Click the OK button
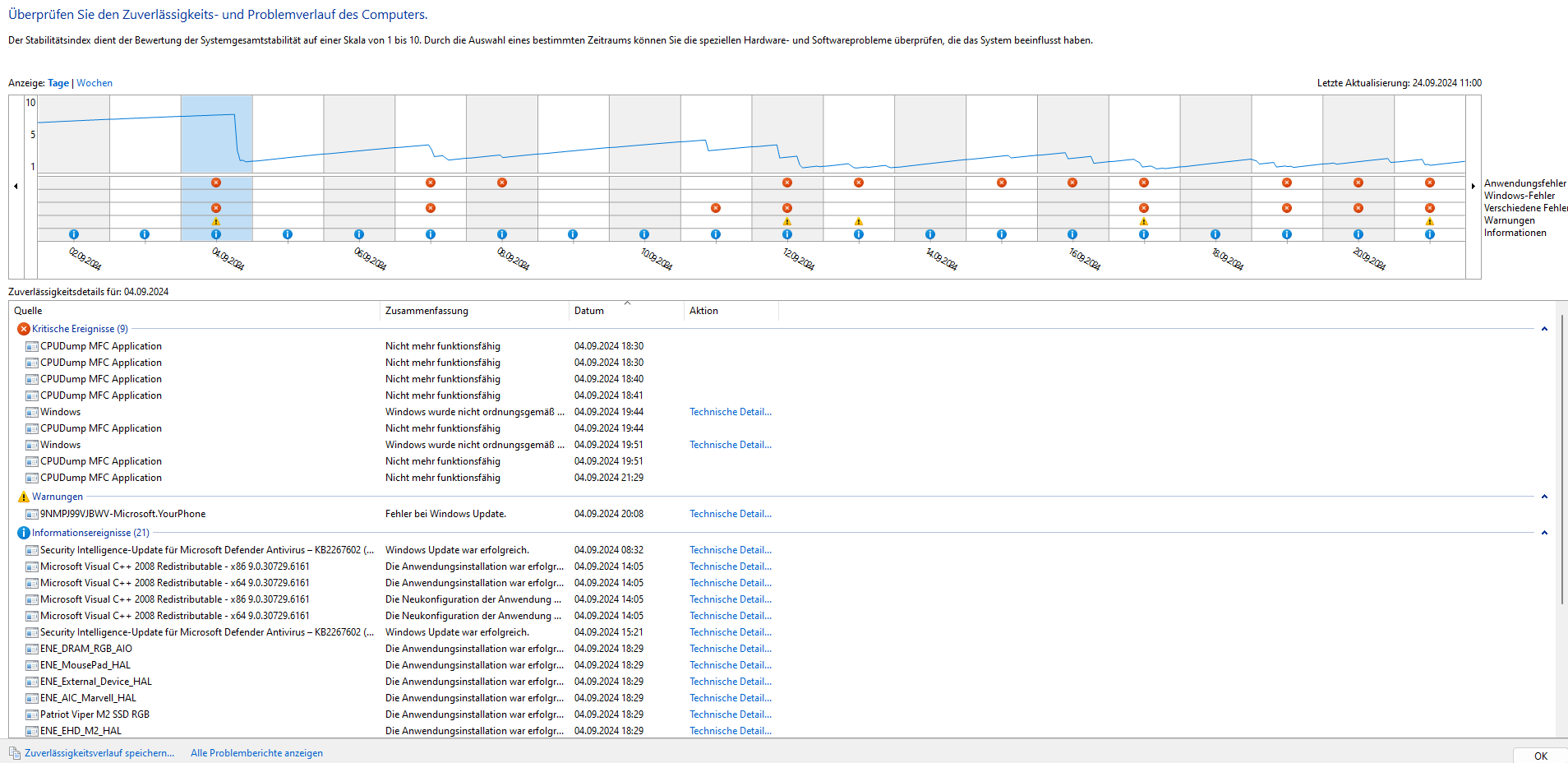 coord(1540,756)
